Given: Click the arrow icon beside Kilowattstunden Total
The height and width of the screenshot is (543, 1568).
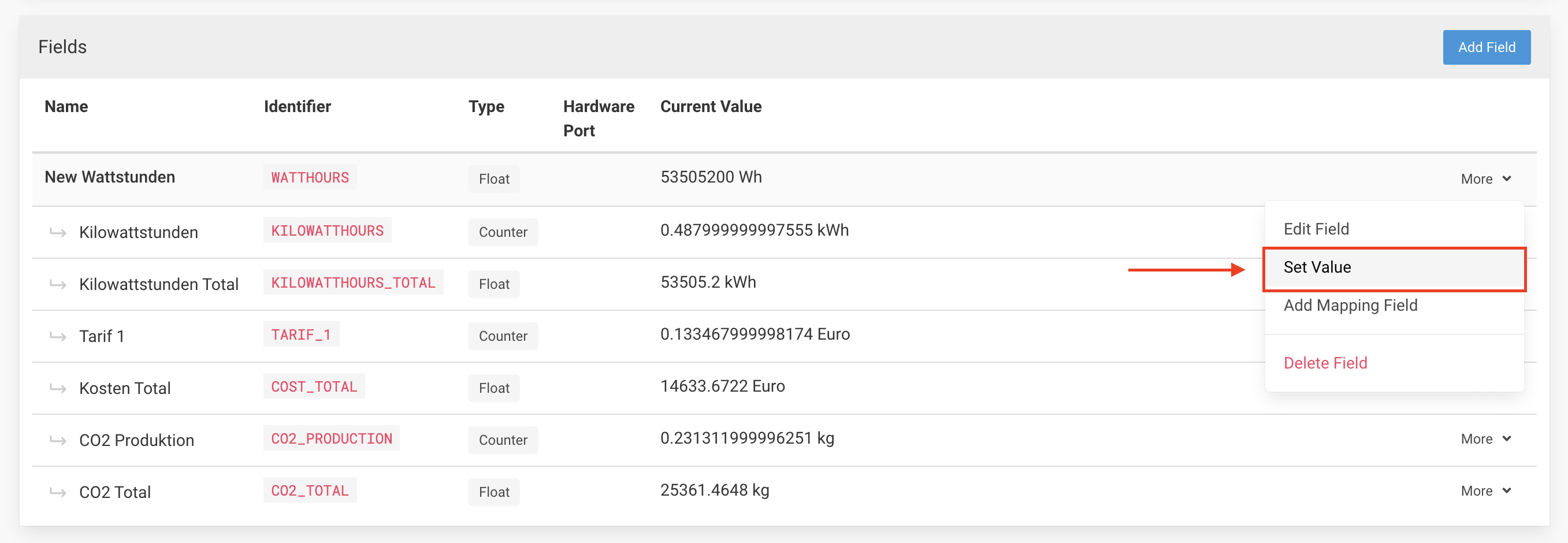Looking at the screenshot, I should (58, 284).
